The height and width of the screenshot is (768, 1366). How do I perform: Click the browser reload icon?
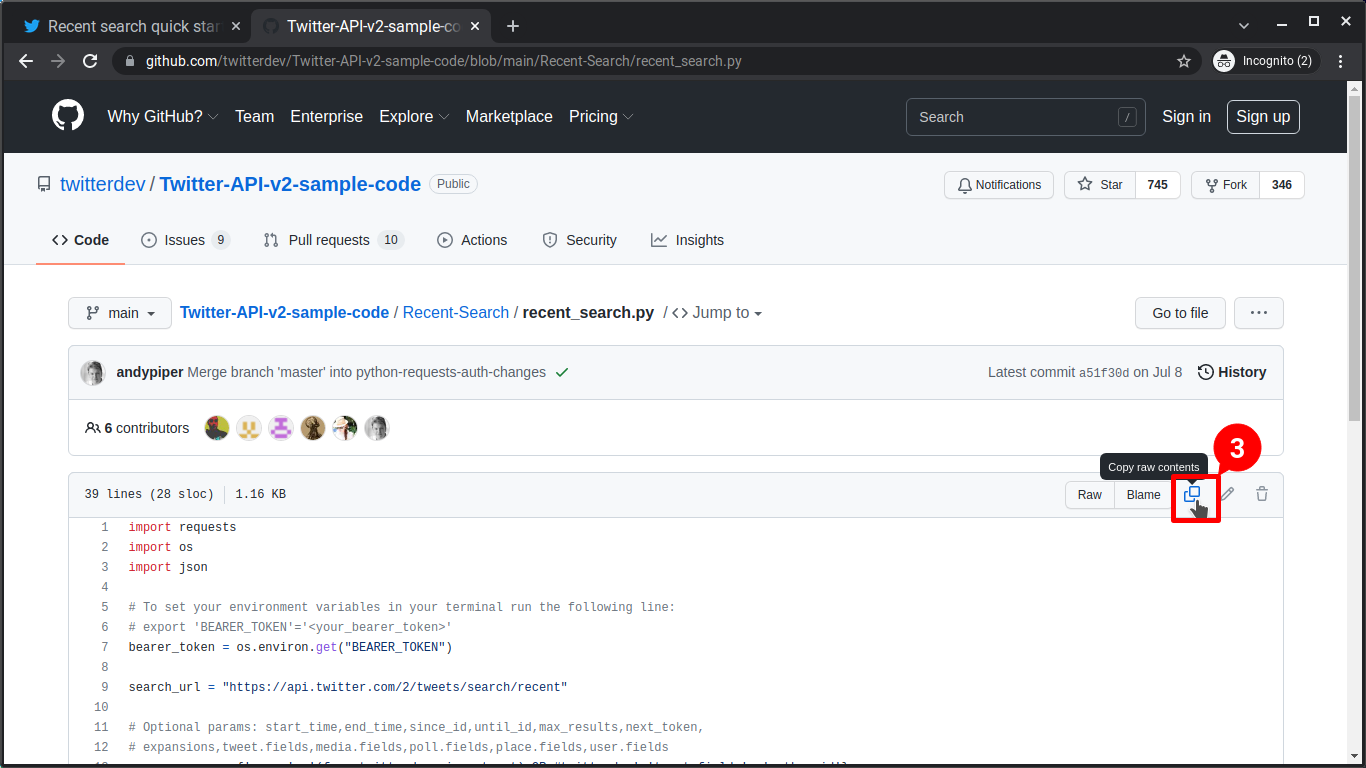(x=90, y=61)
